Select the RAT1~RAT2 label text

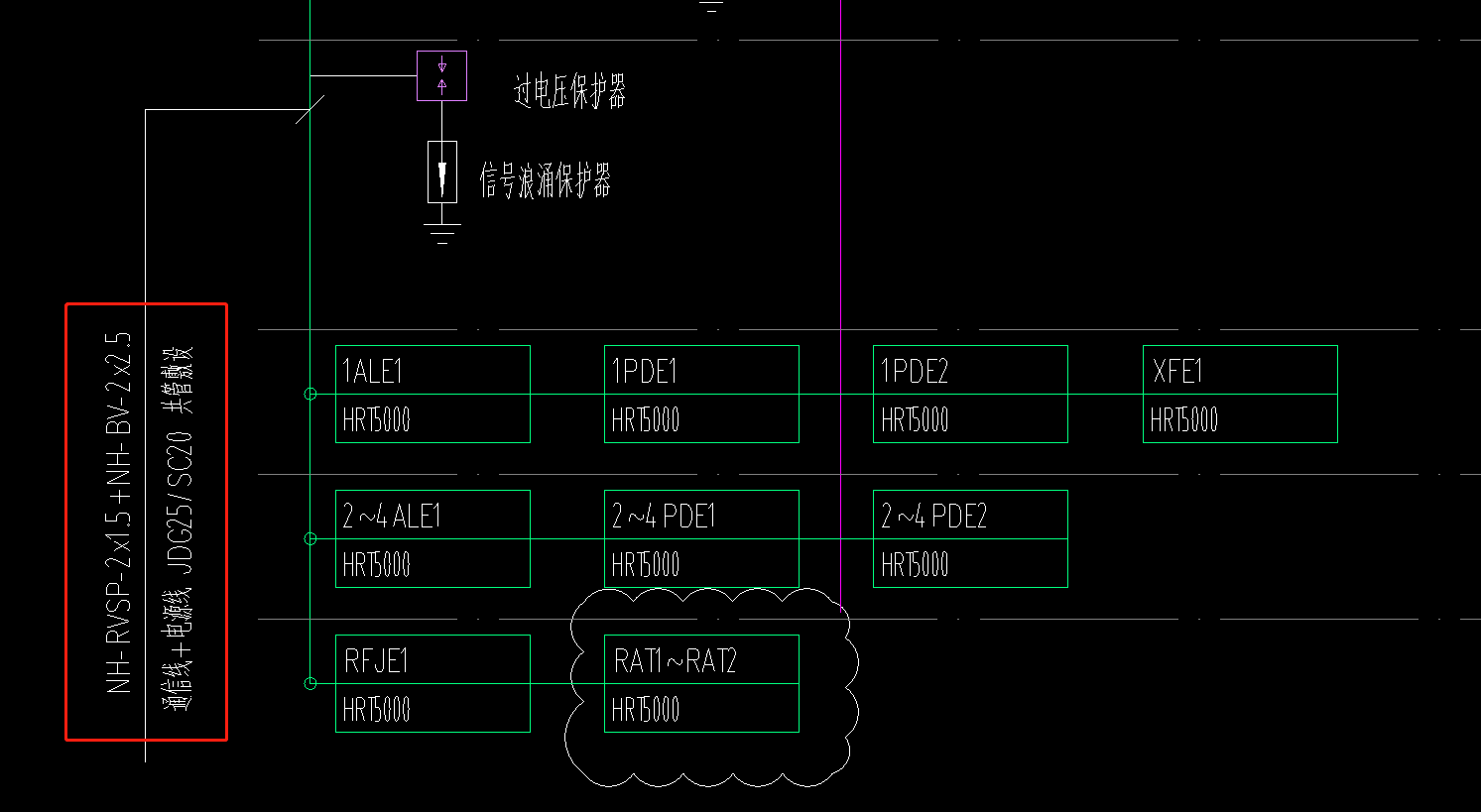[x=675, y=660]
